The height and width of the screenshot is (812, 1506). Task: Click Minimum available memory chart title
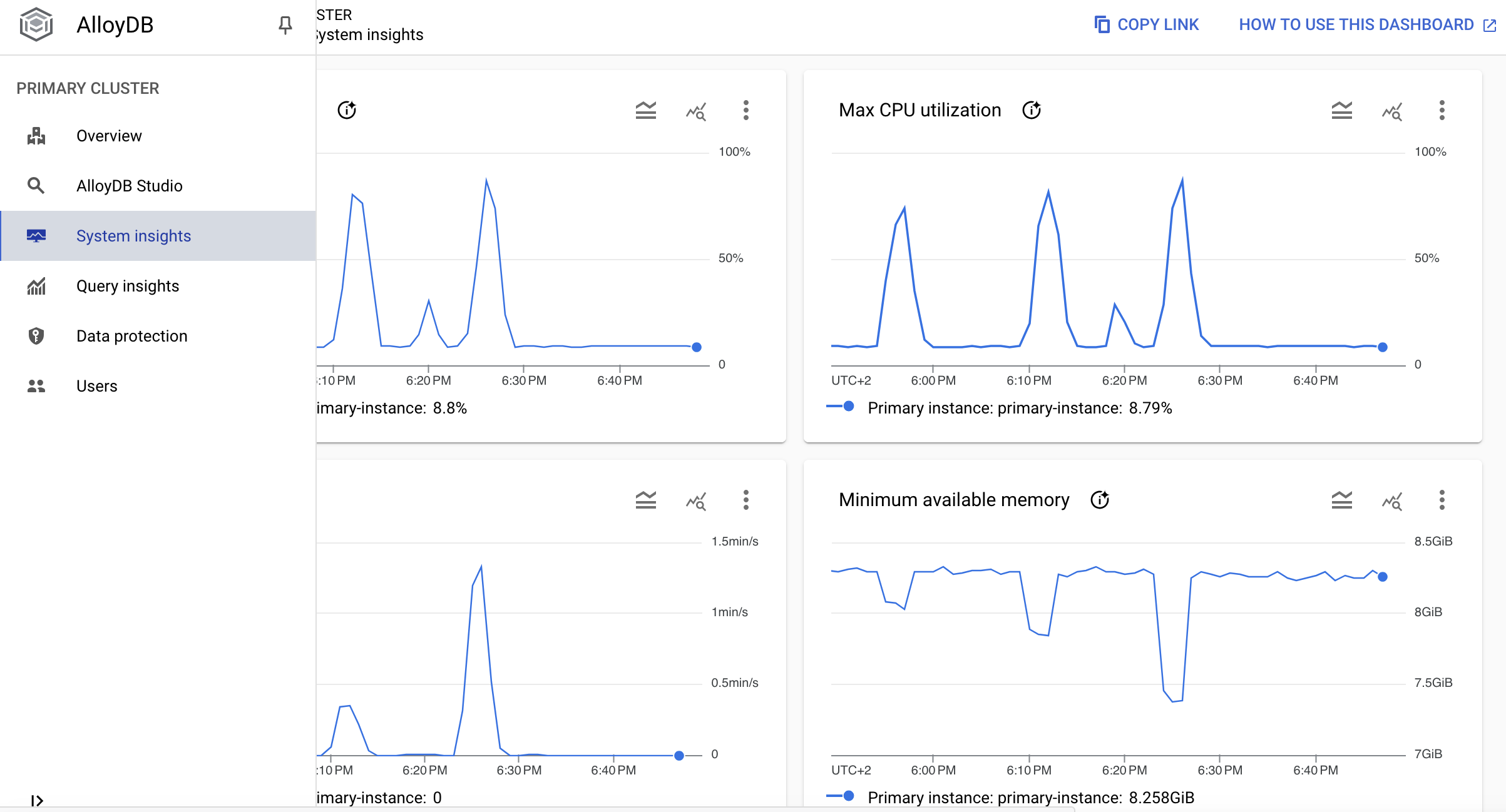click(x=954, y=500)
